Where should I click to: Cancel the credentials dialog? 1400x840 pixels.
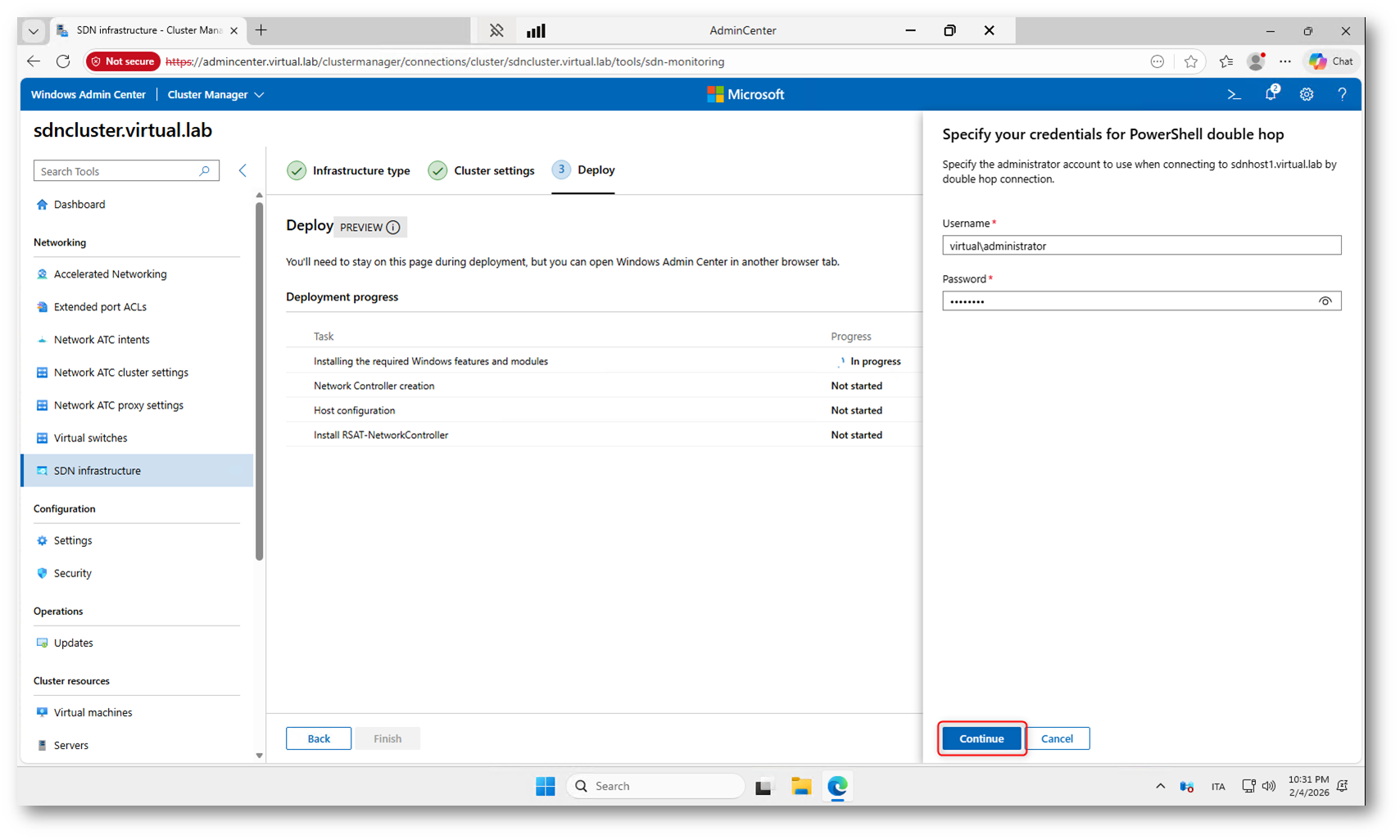tap(1057, 738)
